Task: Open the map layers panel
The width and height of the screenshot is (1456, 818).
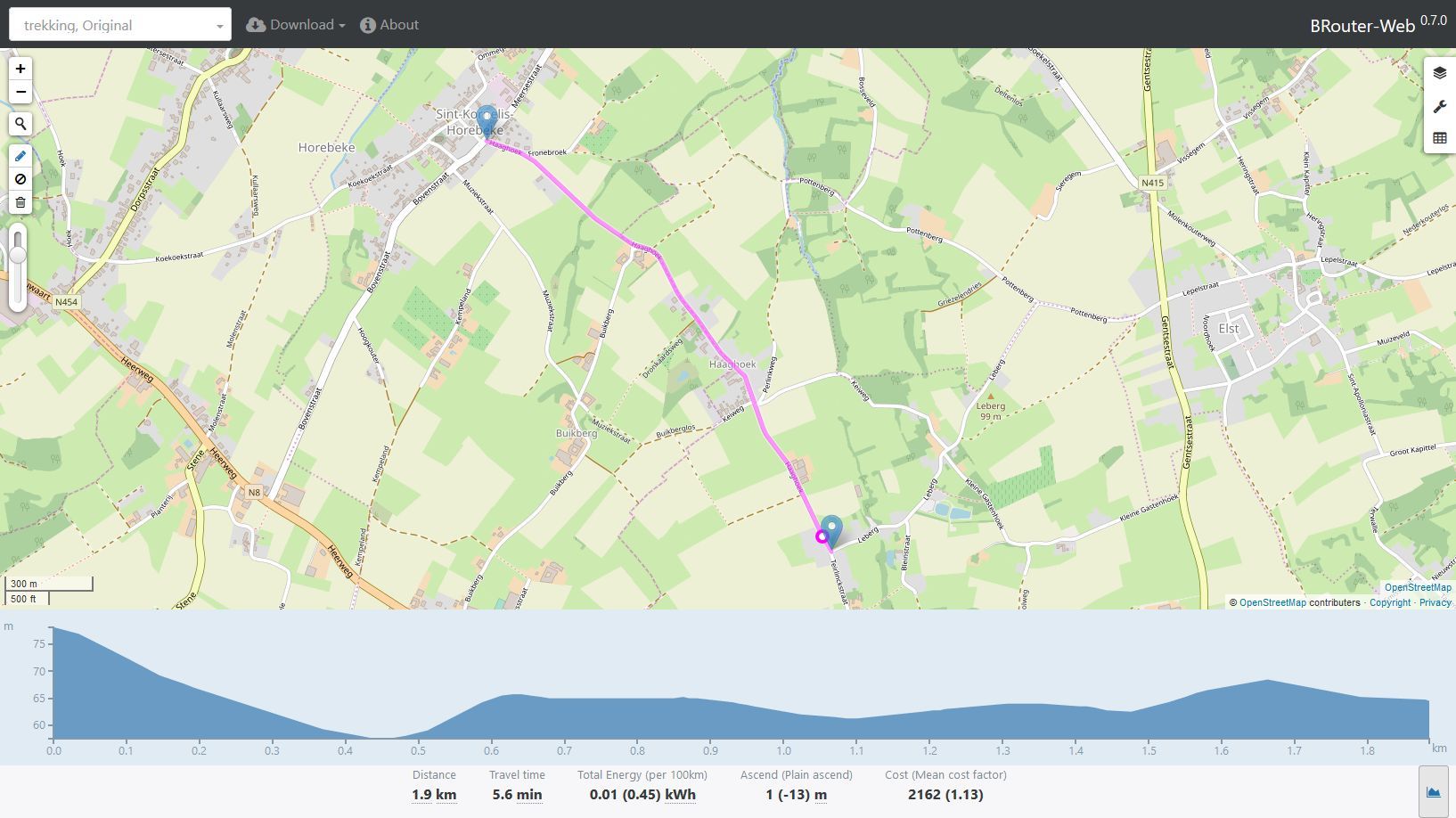Action: click(1439, 73)
